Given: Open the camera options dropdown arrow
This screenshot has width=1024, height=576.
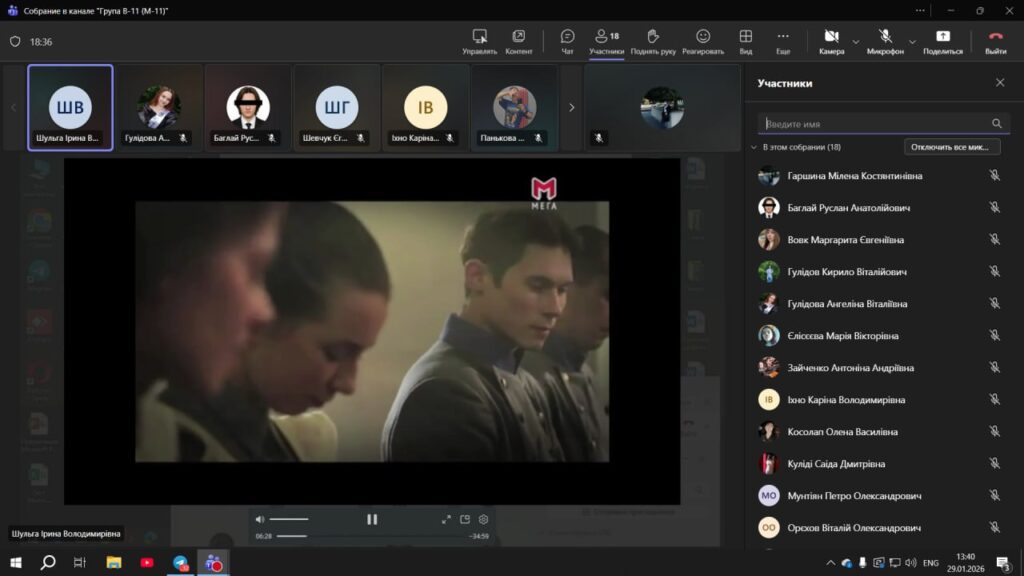Looking at the screenshot, I should click(856, 42).
